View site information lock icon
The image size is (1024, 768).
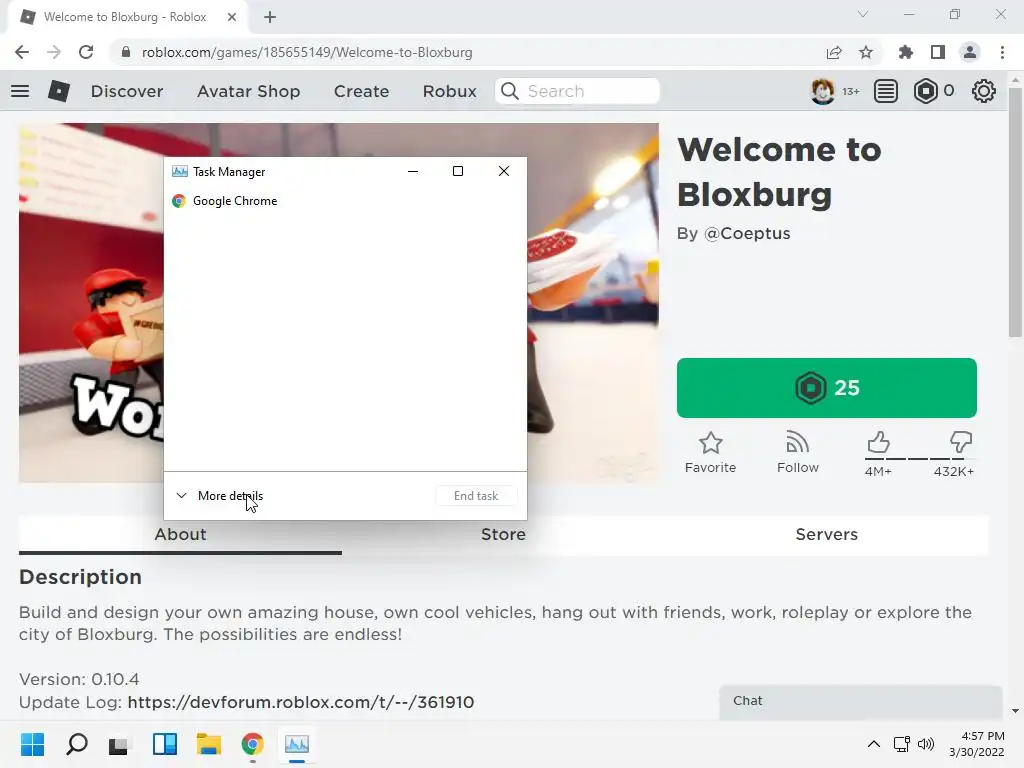126,52
